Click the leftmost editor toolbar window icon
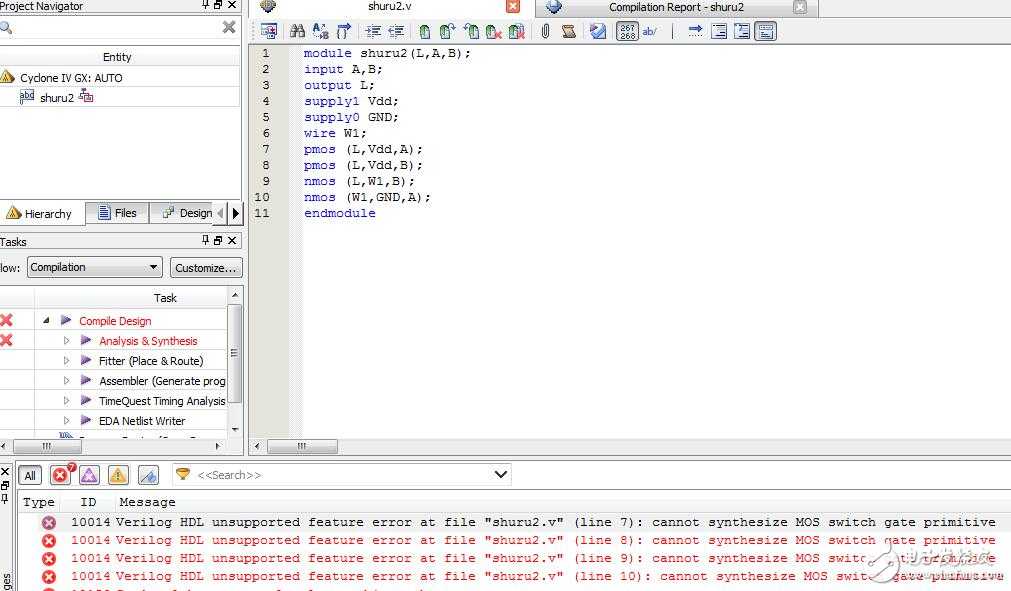This screenshot has width=1011, height=591. tap(269, 31)
